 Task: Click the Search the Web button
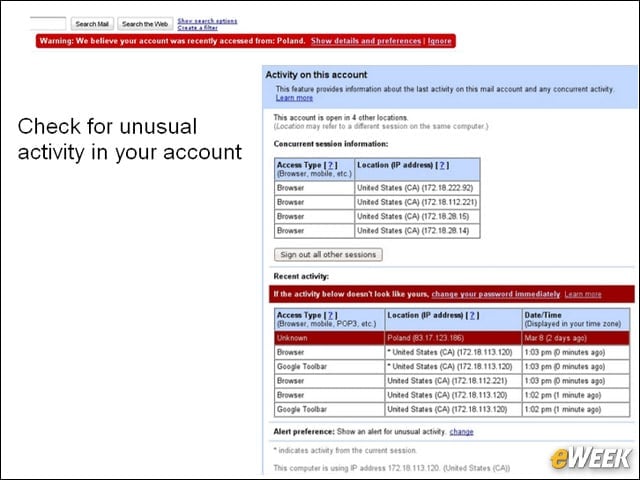[x=145, y=24]
